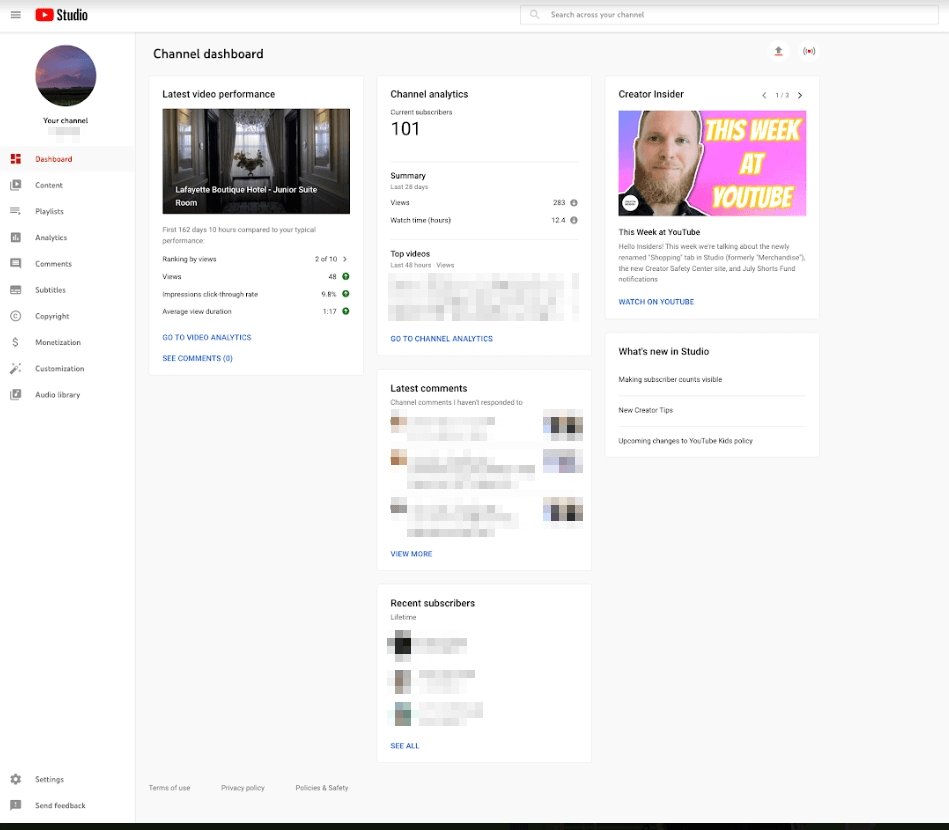Open the Lafayette Boutique Hotel video thumbnail
The image size is (949, 830).
click(254, 160)
